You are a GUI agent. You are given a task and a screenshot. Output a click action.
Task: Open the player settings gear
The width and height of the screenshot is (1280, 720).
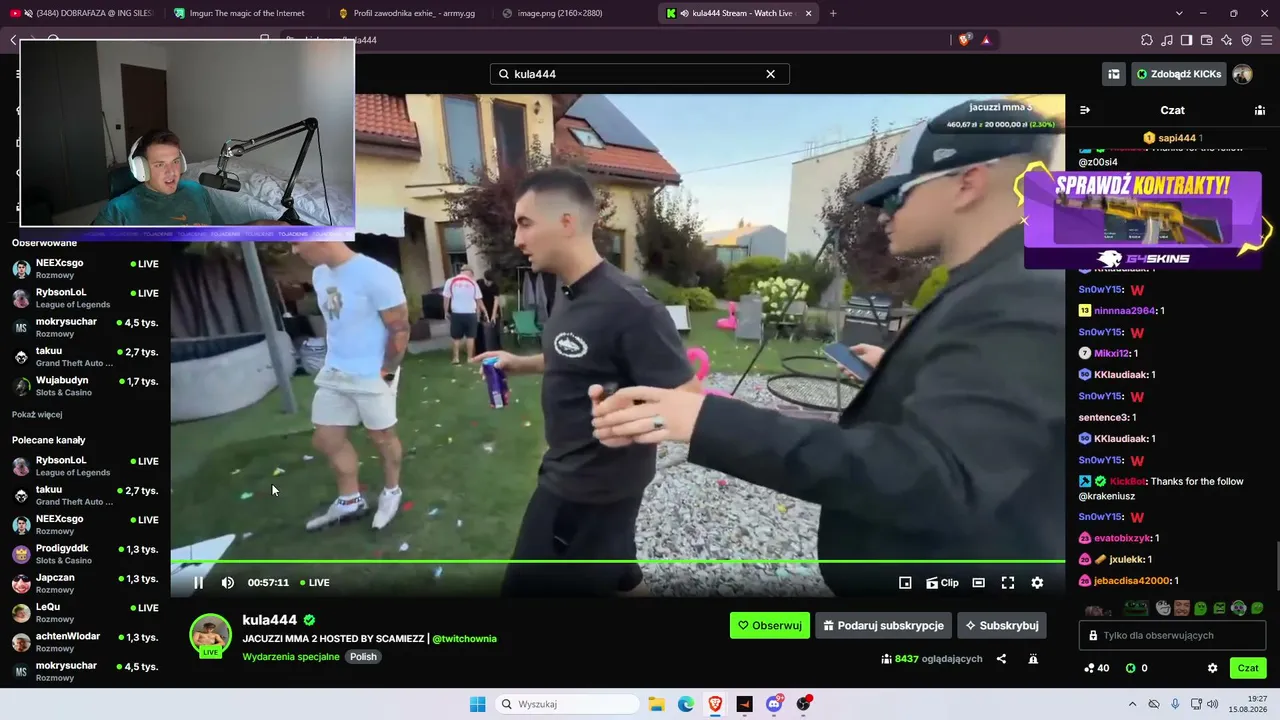click(x=1037, y=583)
